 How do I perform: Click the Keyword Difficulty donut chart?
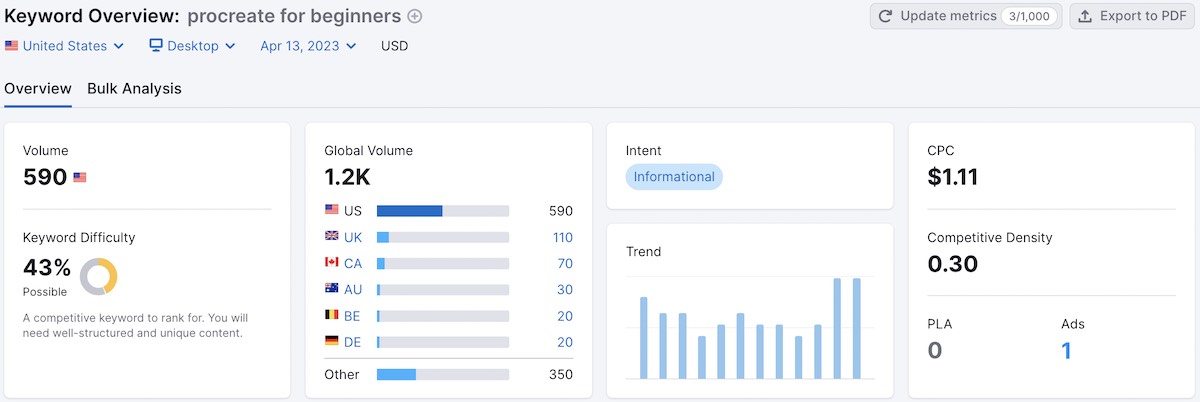pos(99,276)
